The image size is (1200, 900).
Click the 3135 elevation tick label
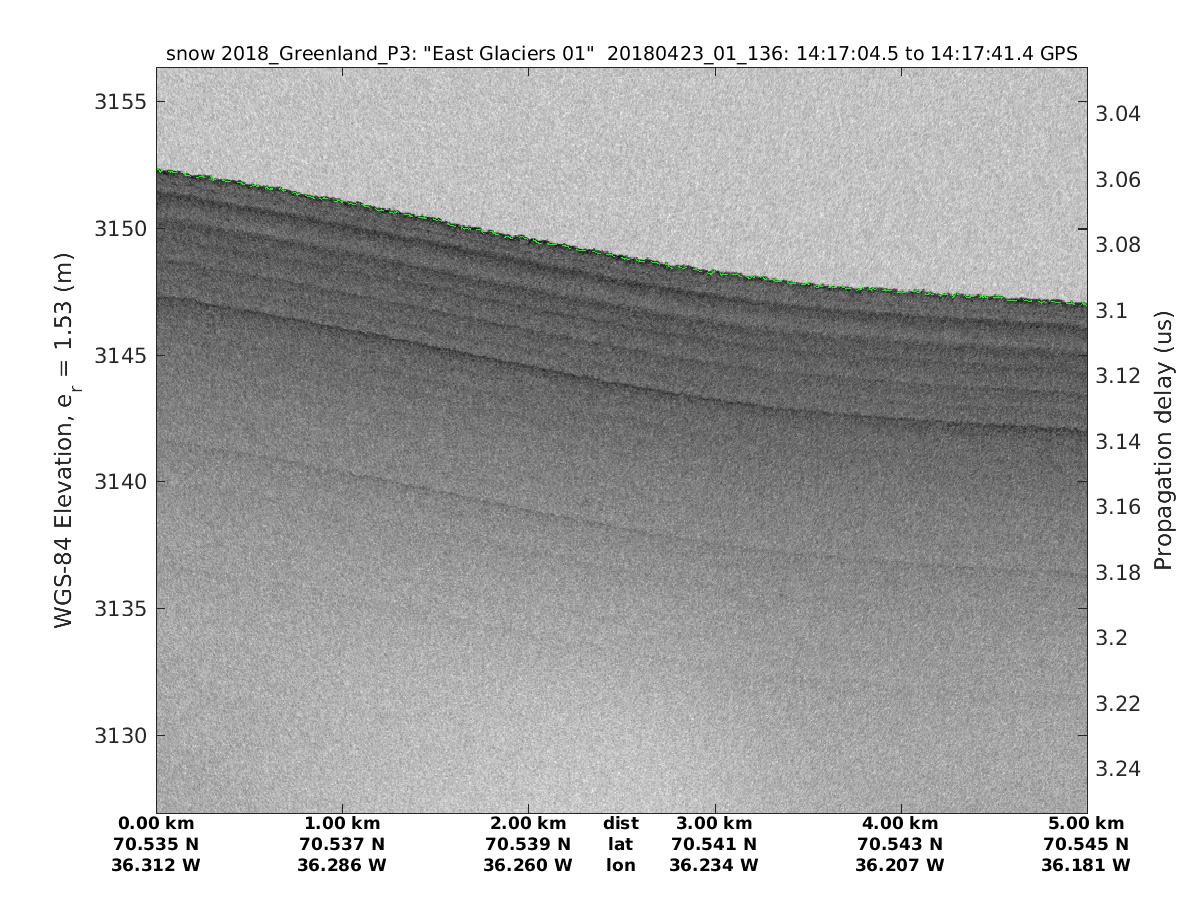pyautogui.click(x=119, y=609)
